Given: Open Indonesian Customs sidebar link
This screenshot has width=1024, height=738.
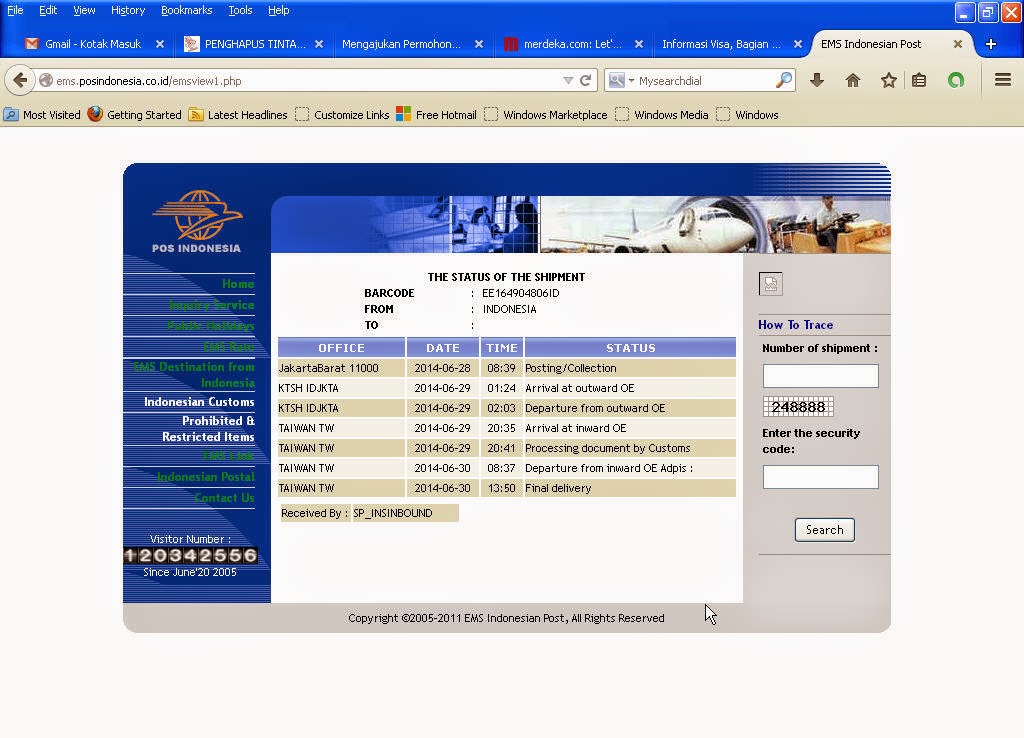Looking at the screenshot, I should tap(199, 402).
